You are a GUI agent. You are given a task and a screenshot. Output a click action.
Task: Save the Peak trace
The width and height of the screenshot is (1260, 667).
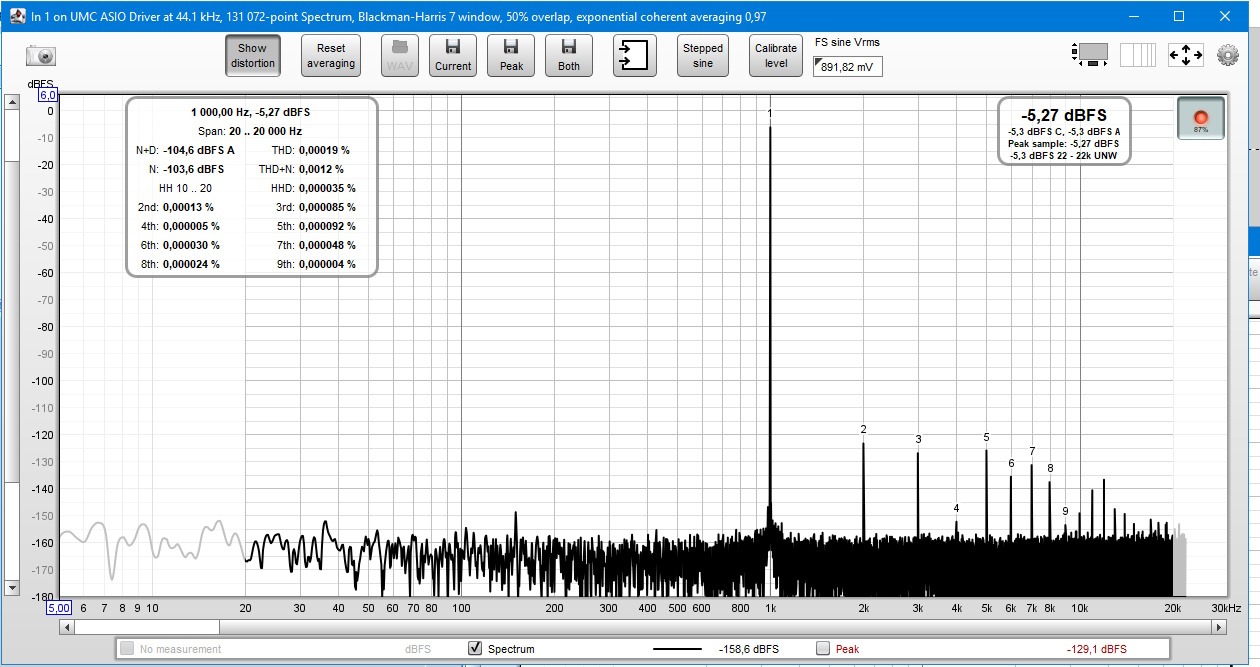[511, 55]
